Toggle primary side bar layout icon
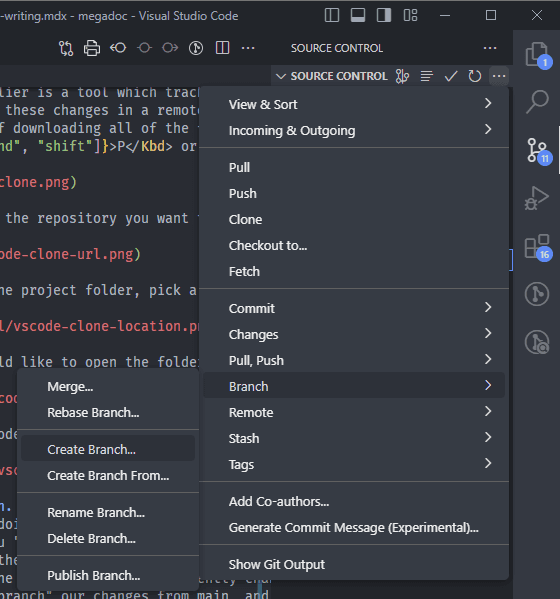The width and height of the screenshot is (560, 599). click(x=332, y=16)
